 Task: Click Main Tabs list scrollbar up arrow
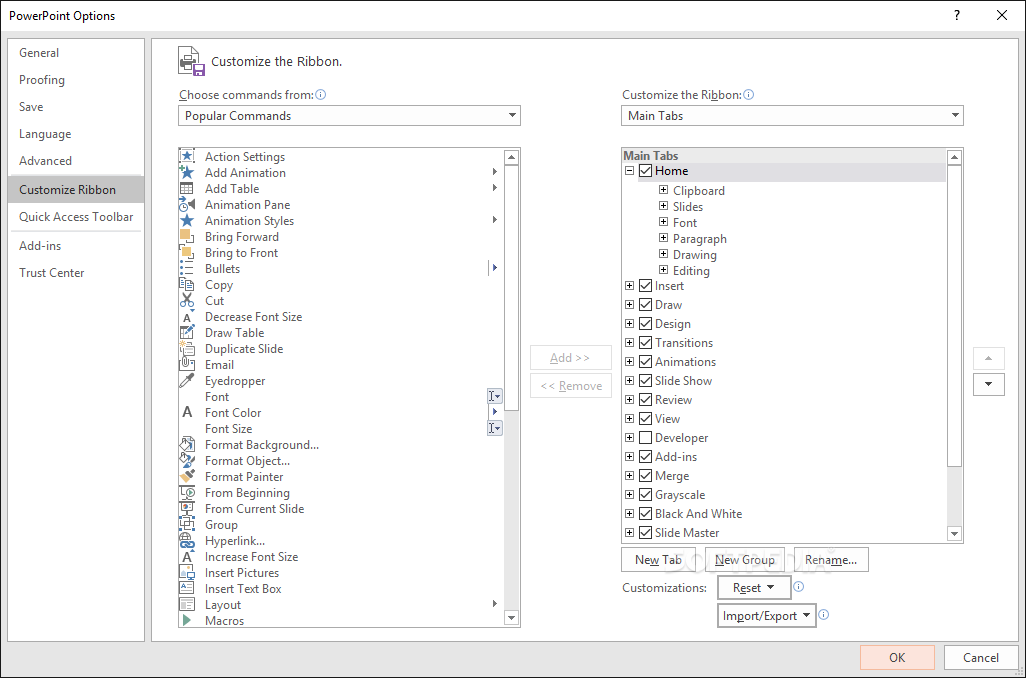(954, 157)
